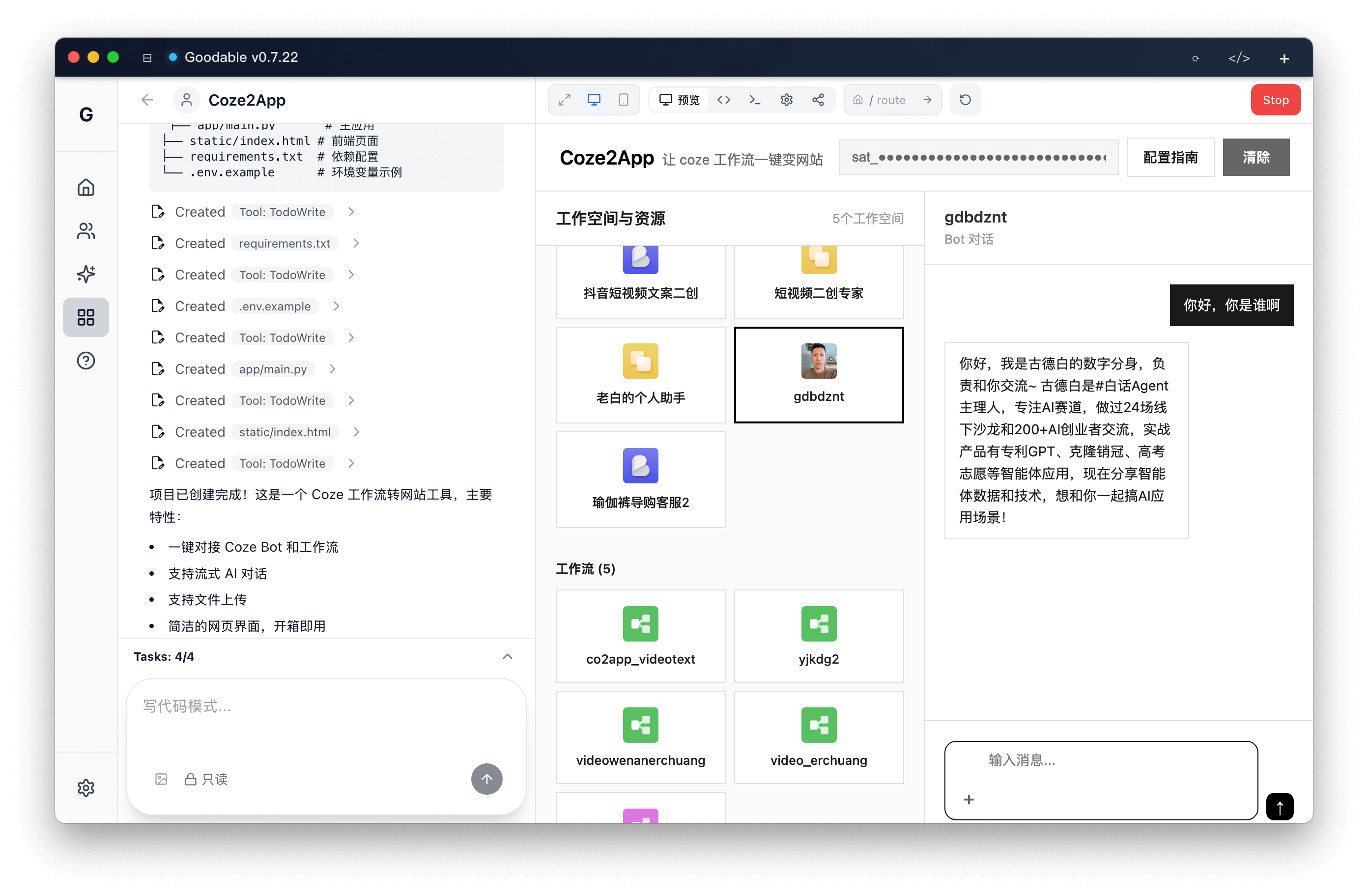The image size is (1368, 896).
Task: Expand the Created requirements.txt entry
Action: point(356,243)
